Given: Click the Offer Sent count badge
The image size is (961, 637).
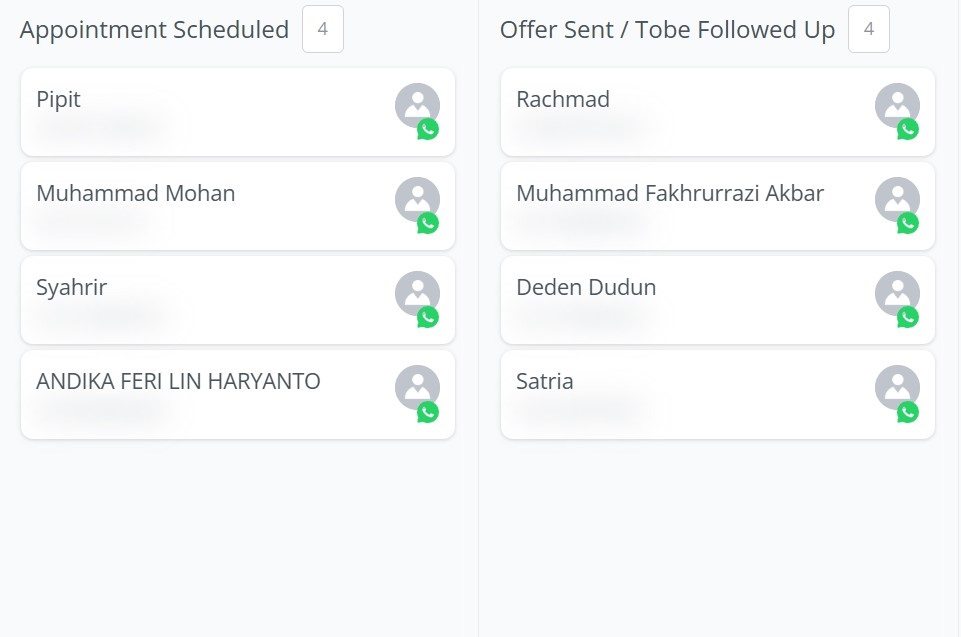Looking at the screenshot, I should (868, 30).
